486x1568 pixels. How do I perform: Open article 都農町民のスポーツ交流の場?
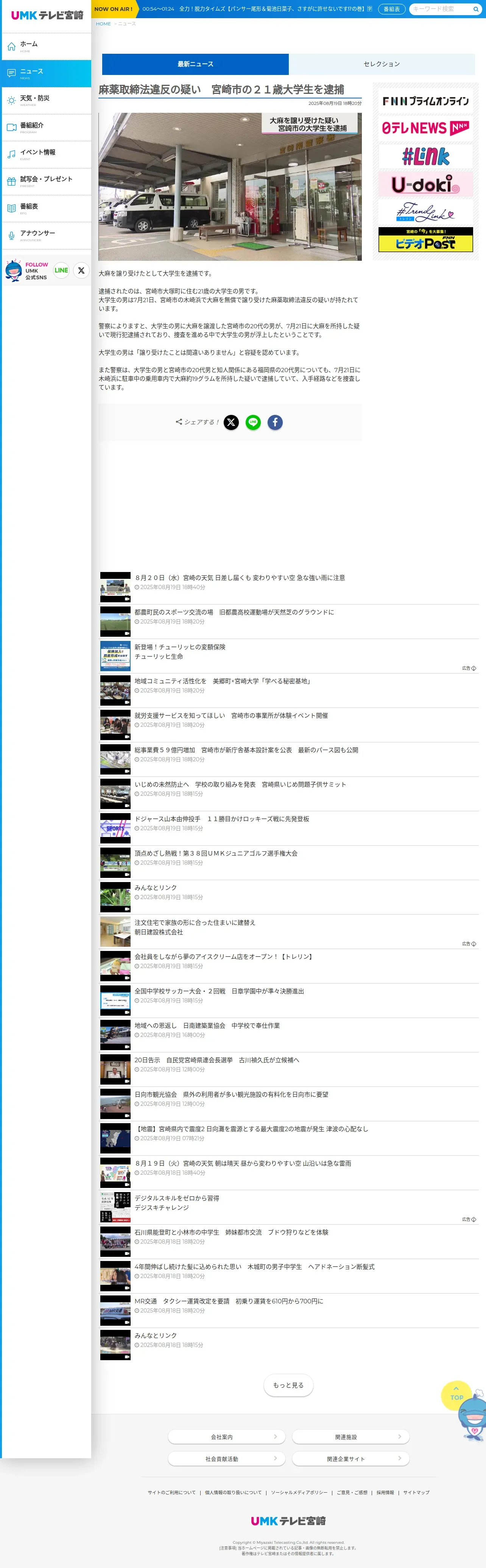click(234, 613)
